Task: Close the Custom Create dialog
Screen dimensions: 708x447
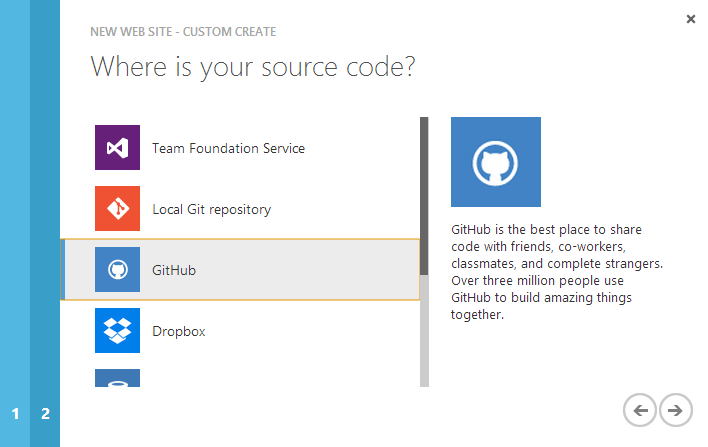Action: point(690,19)
